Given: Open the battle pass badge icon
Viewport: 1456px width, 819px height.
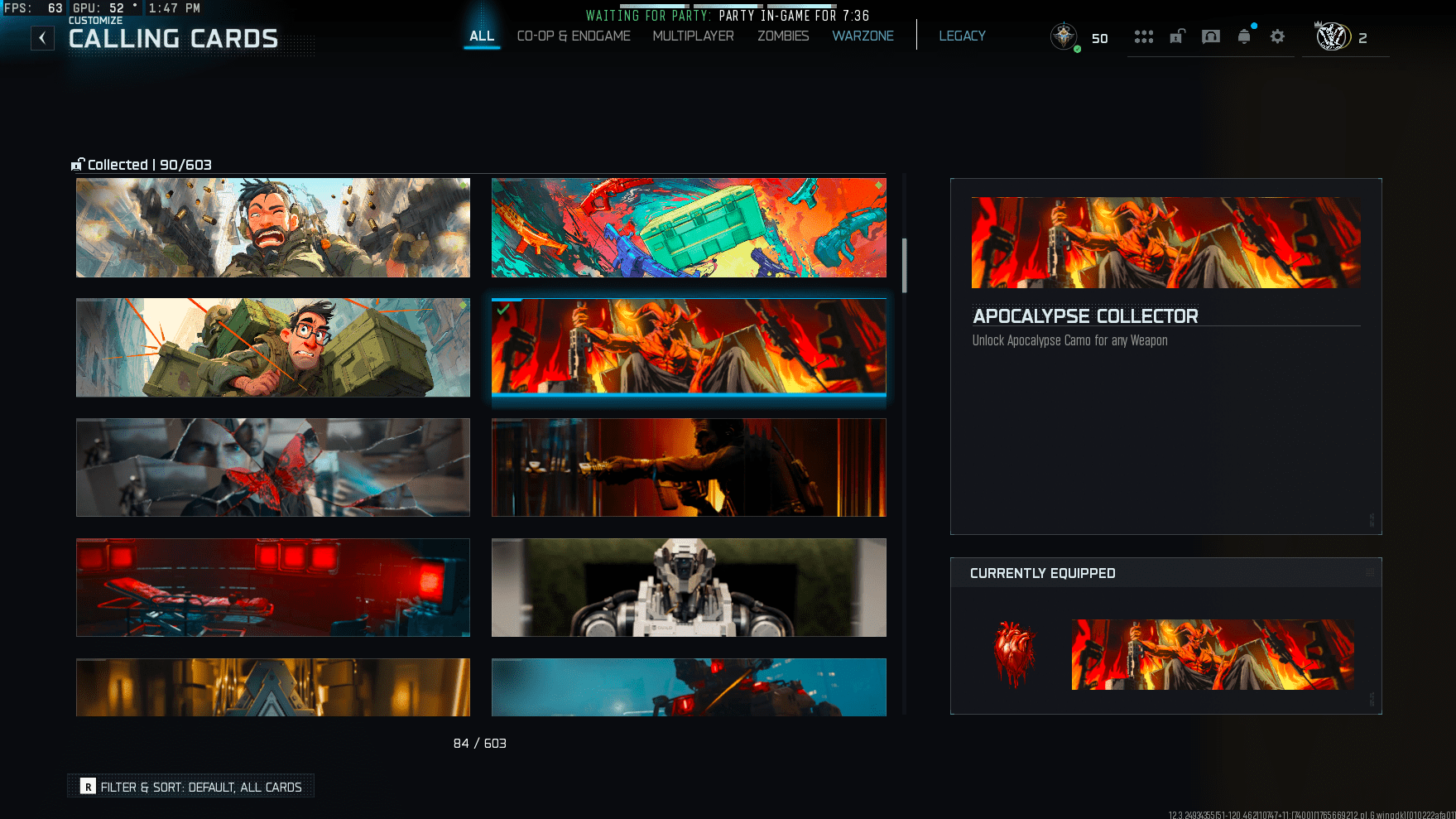Looking at the screenshot, I should [x=1211, y=36].
